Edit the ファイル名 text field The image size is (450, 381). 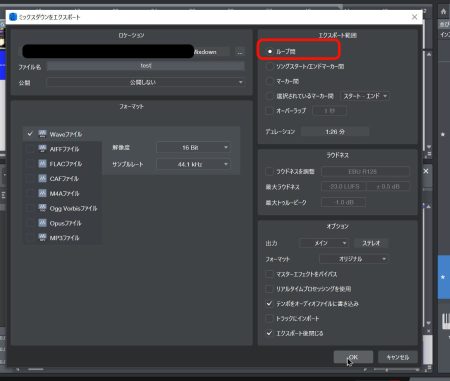click(146, 66)
